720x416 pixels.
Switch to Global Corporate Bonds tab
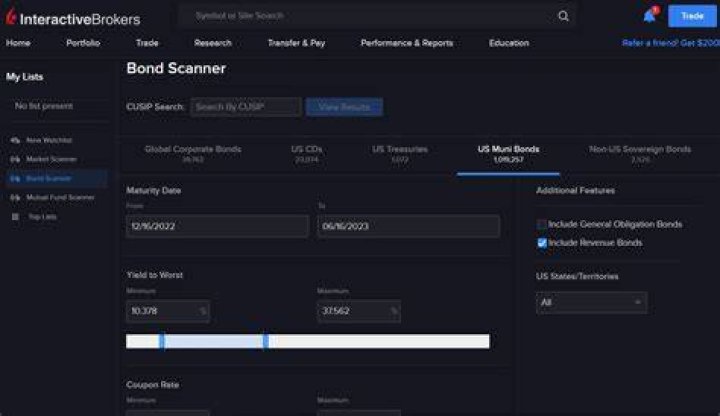193,154
